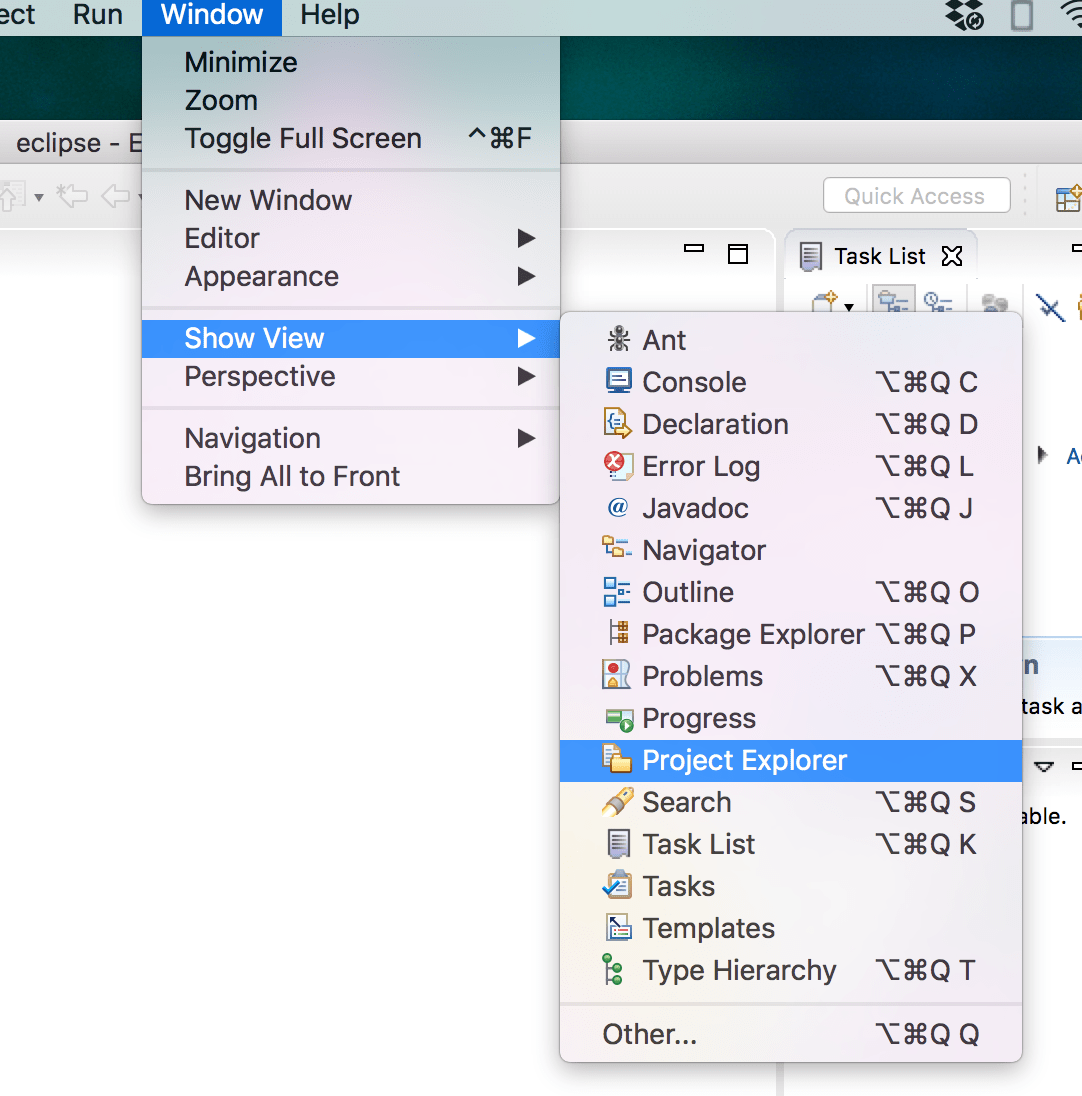Click the Error Log red icon
Screen dimensions: 1082x1096
(617, 466)
